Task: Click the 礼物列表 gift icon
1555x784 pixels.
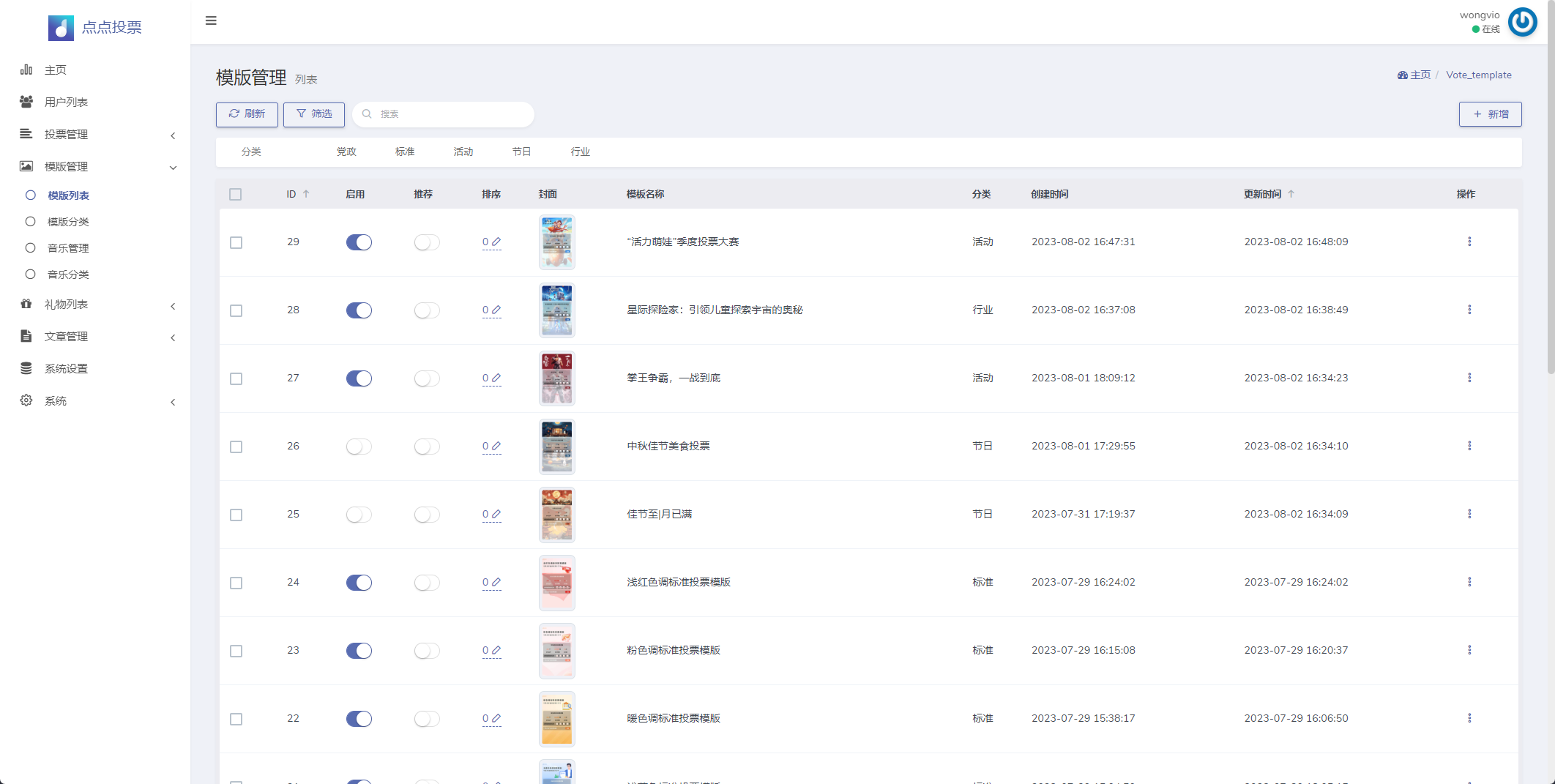Action: click(x=26, y=304)
